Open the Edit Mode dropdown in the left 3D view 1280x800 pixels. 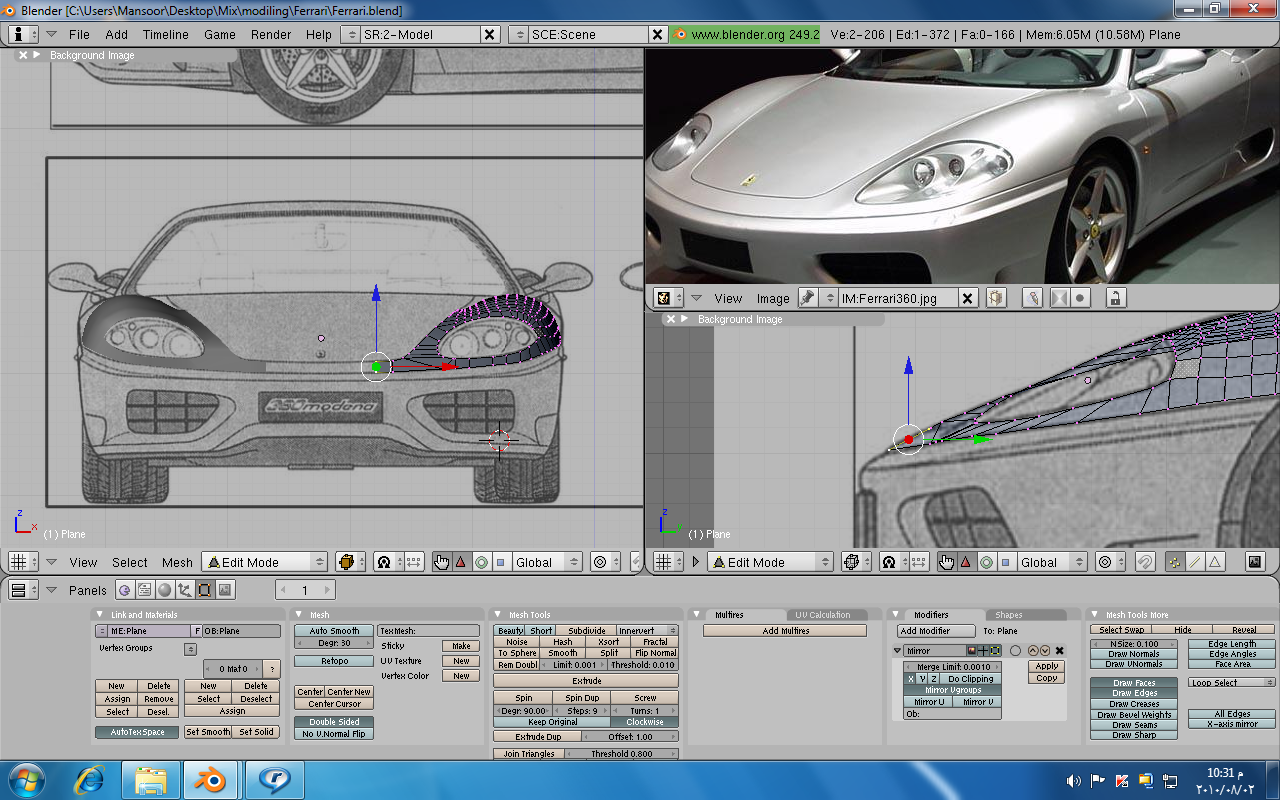point(264,562)
